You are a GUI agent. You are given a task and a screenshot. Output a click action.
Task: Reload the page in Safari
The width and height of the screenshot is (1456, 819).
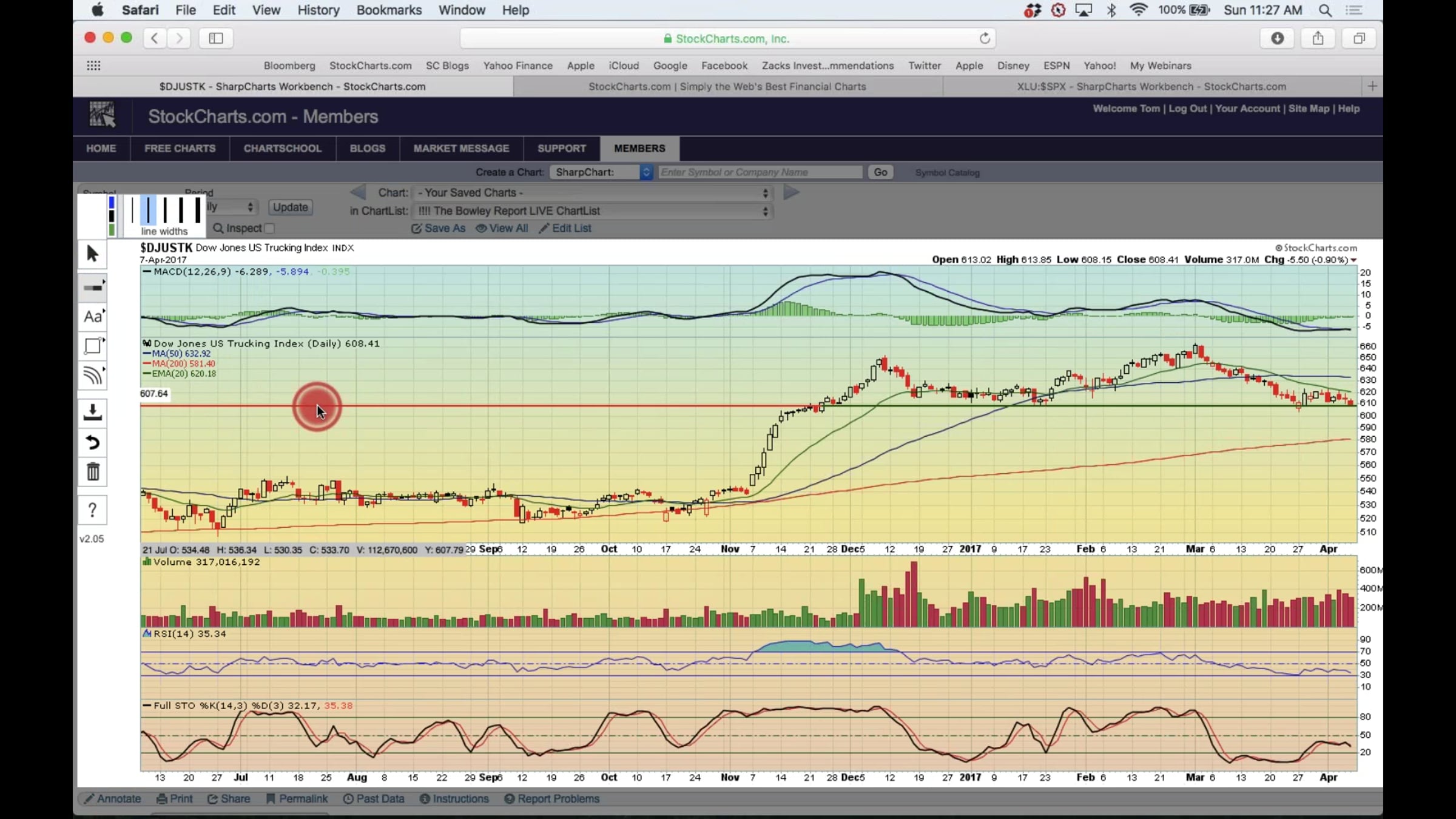(985, 38)
